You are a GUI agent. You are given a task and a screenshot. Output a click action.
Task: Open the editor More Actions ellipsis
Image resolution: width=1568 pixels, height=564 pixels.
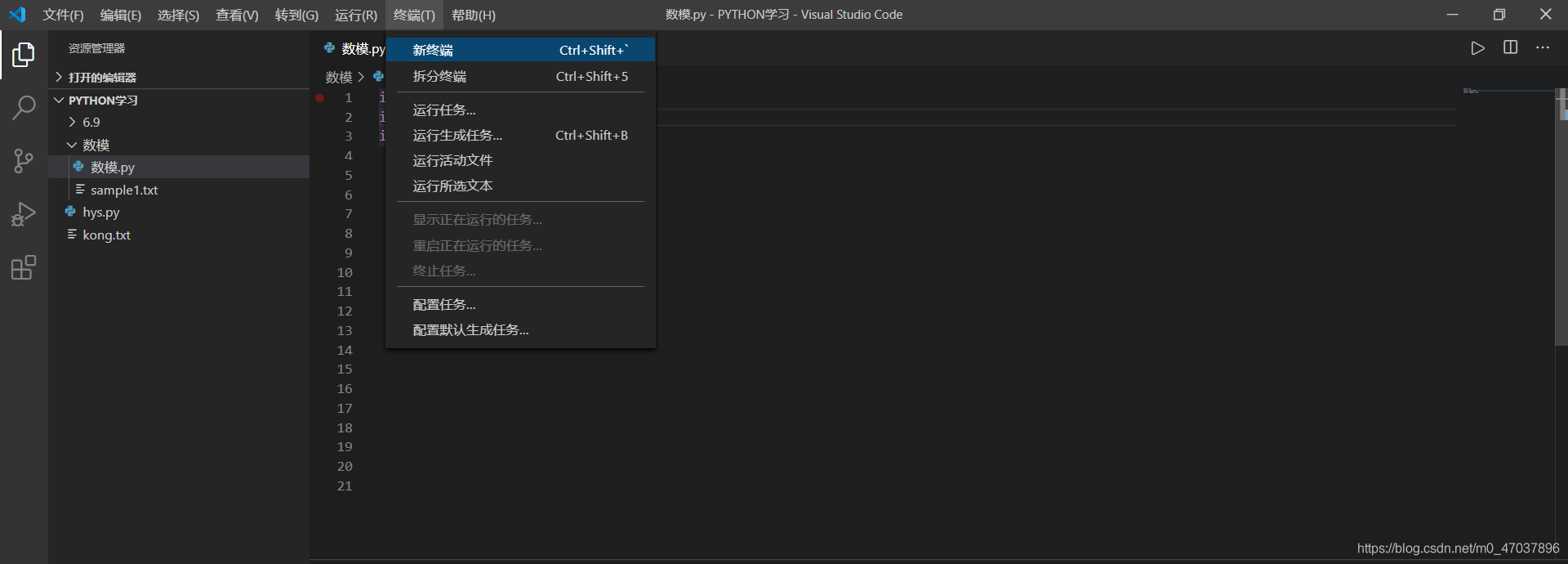point(1543,47)
